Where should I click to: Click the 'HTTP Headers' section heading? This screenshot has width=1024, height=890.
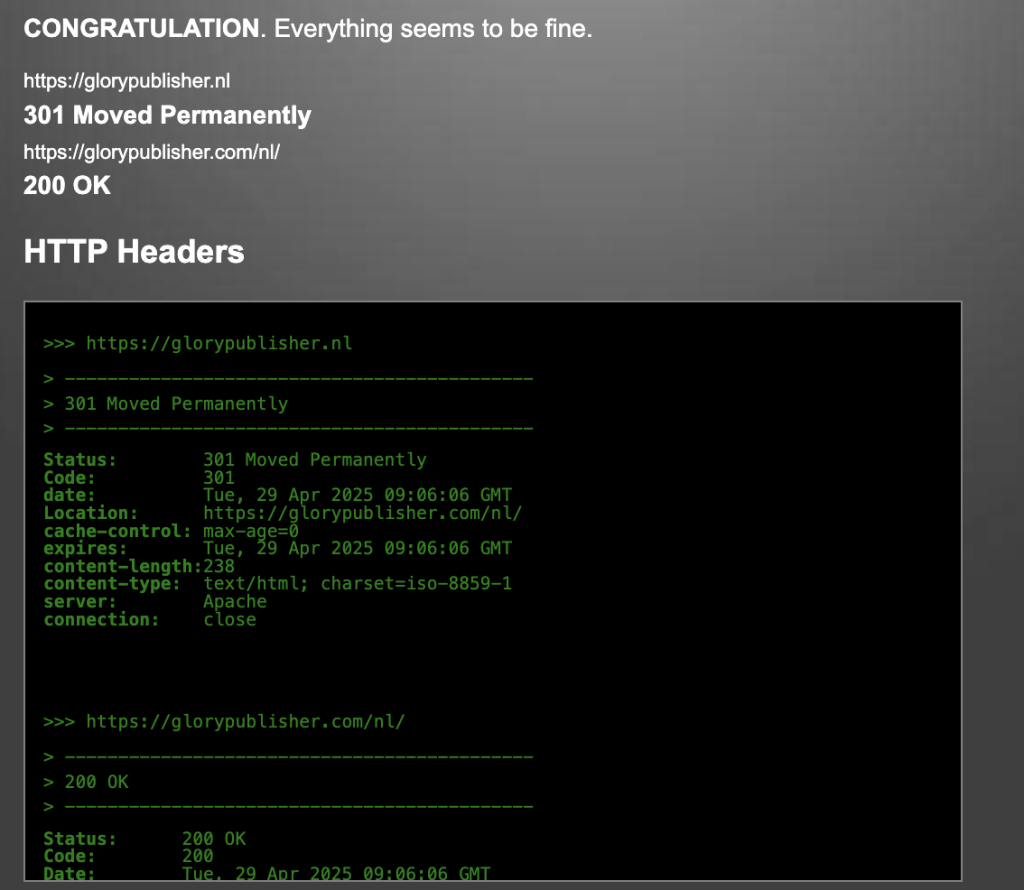click(x=134, y=251)
